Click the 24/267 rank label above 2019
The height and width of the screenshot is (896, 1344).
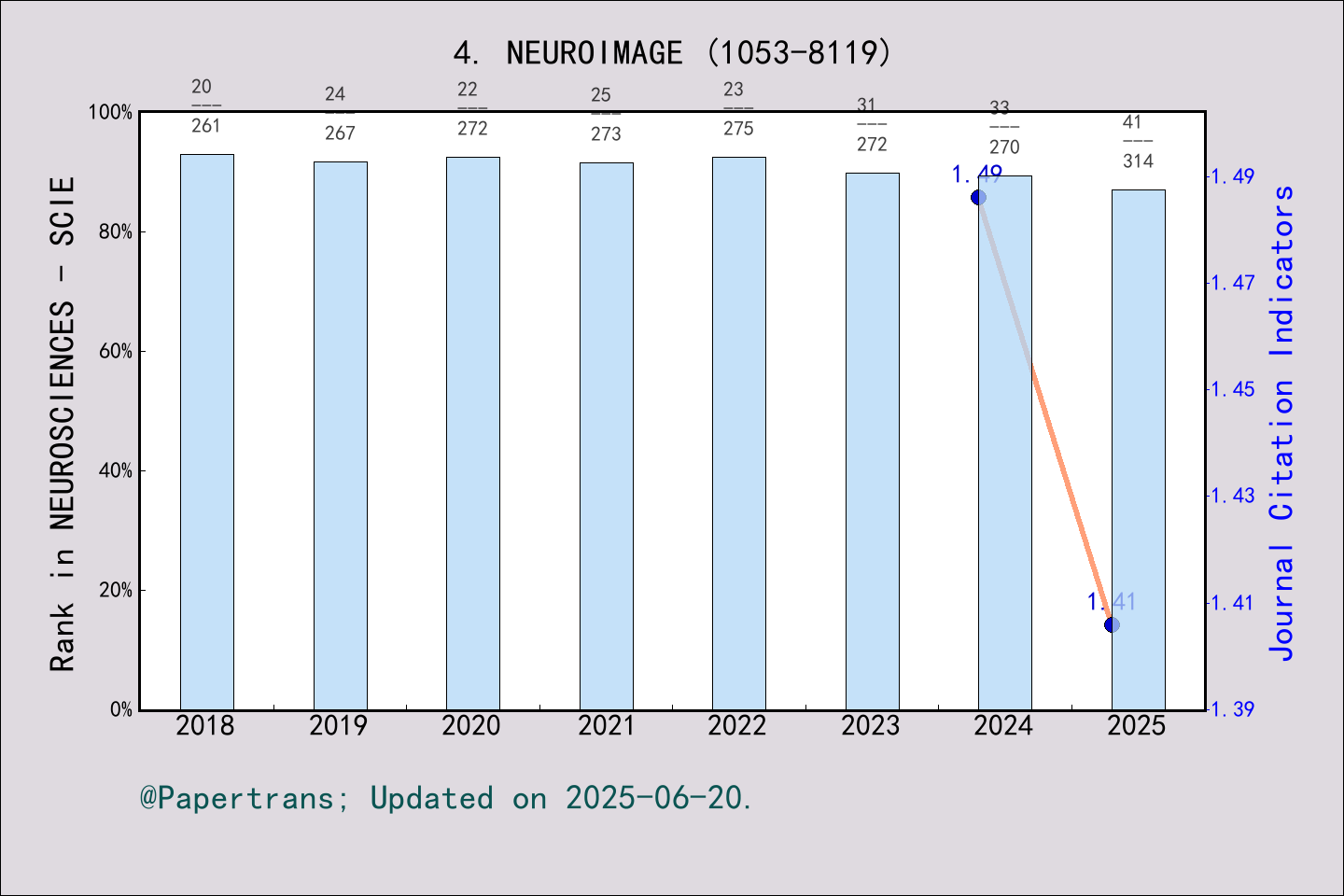340,113
